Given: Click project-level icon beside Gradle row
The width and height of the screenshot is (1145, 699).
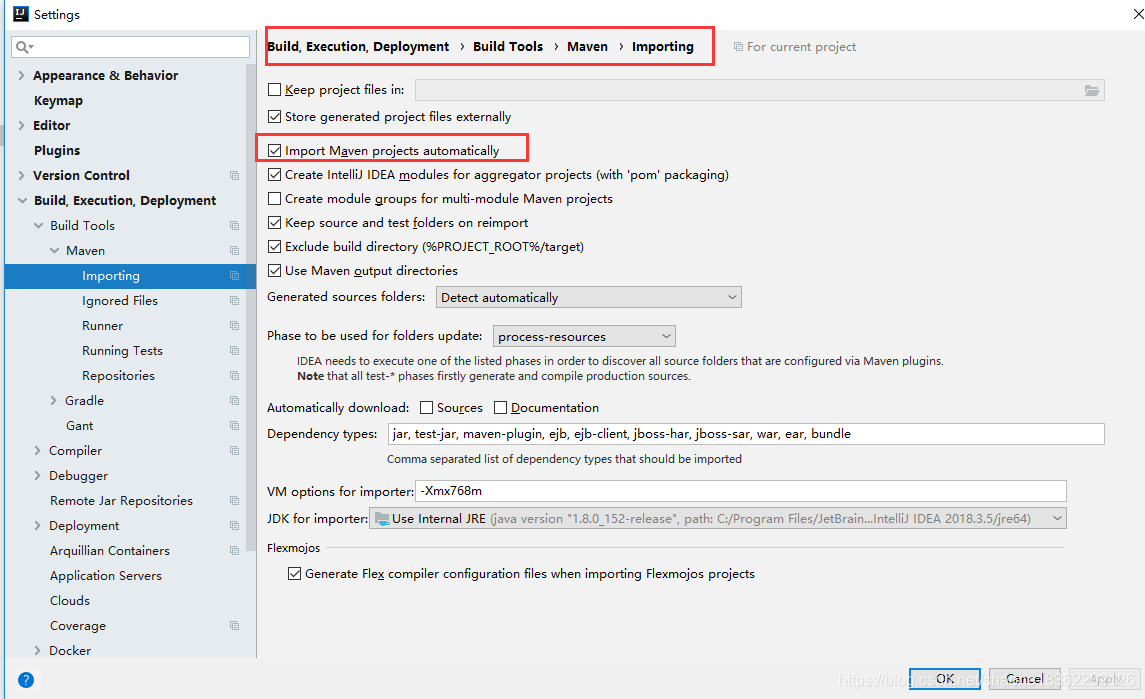Looking at the screenshot, I should pyautogui.click(x=234, y=400).
